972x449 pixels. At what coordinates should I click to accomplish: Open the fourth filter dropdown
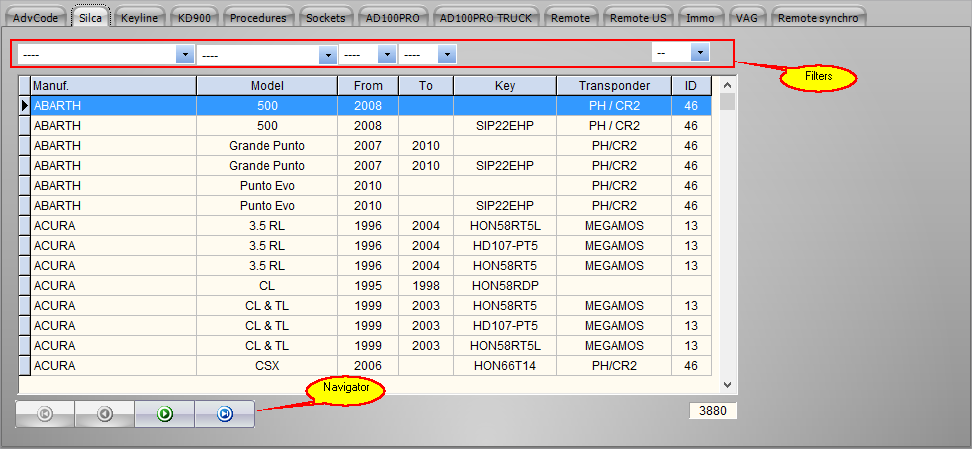(x=447, y=54)
